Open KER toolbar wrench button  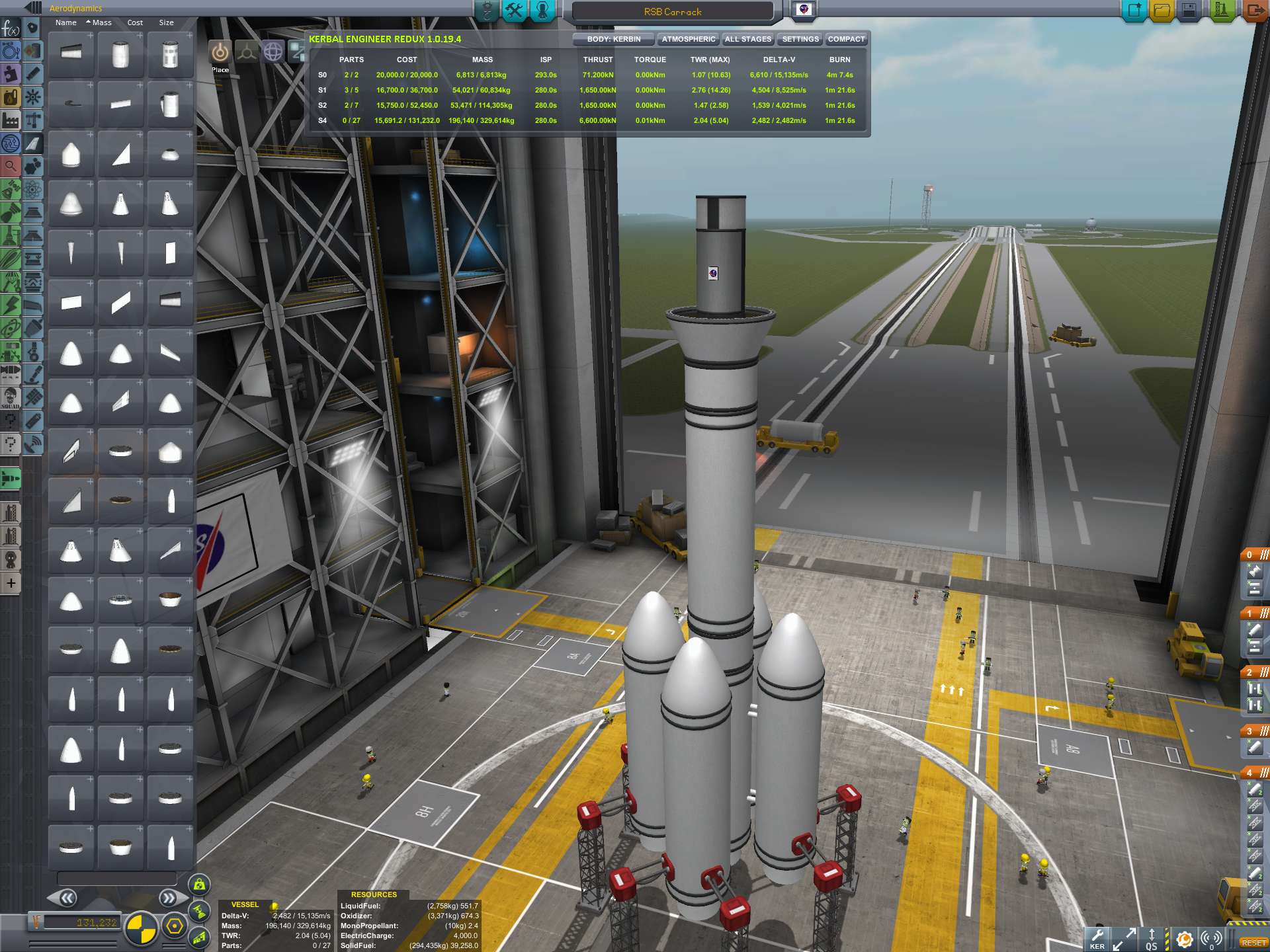1097,939
